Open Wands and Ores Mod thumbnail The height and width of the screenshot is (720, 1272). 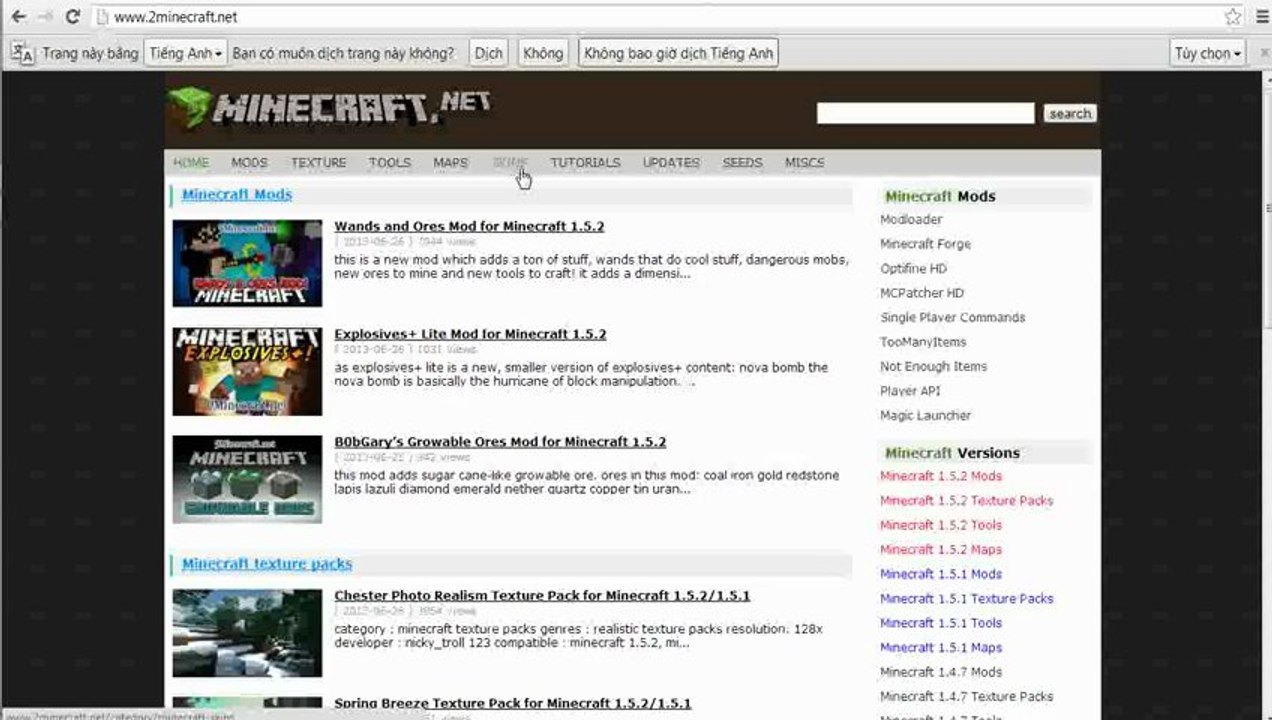(x=247, y=263)
